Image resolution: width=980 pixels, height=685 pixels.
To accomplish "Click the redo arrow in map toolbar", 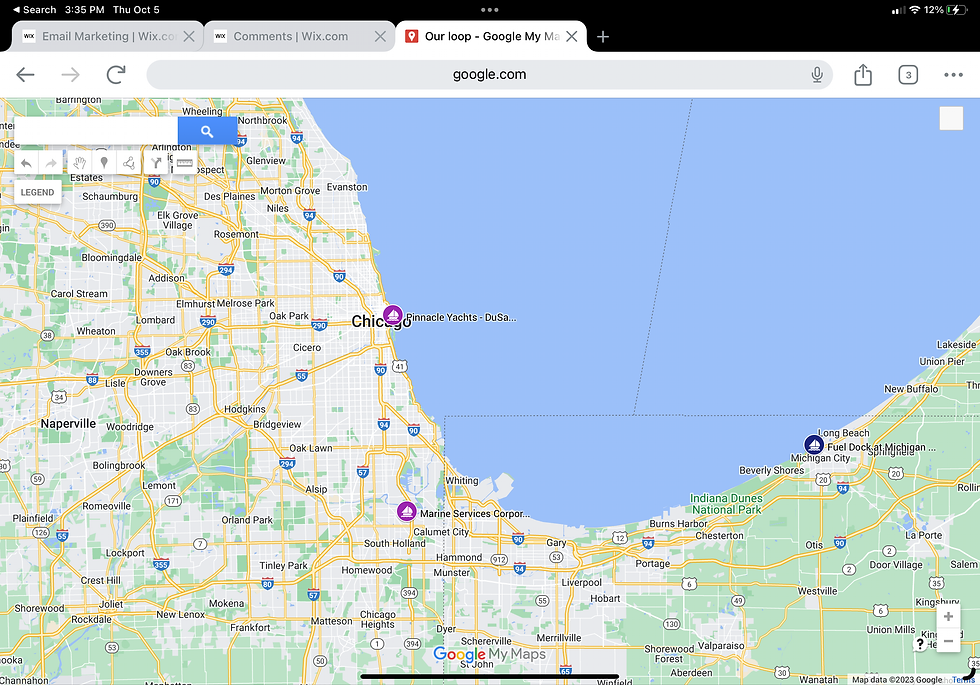I will coord(51,164).
